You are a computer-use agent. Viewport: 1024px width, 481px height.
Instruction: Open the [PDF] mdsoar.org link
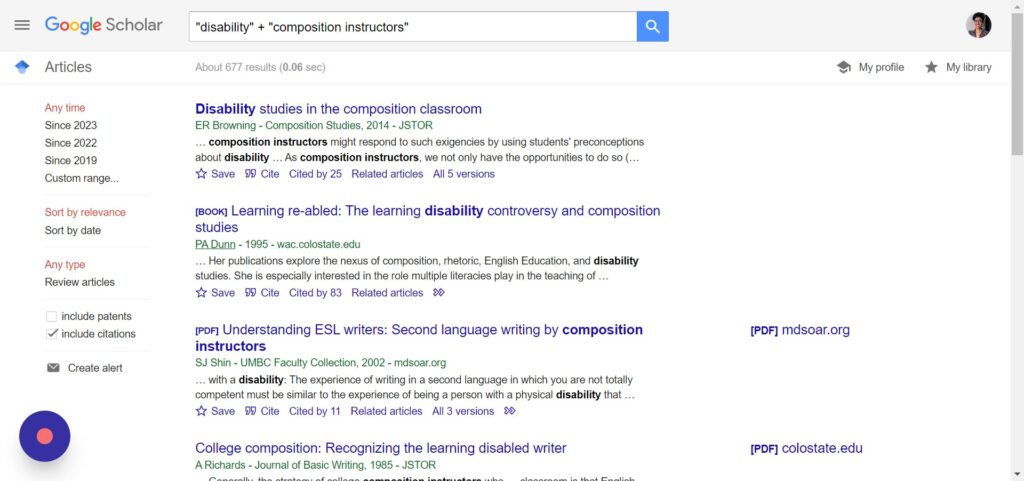800,330
